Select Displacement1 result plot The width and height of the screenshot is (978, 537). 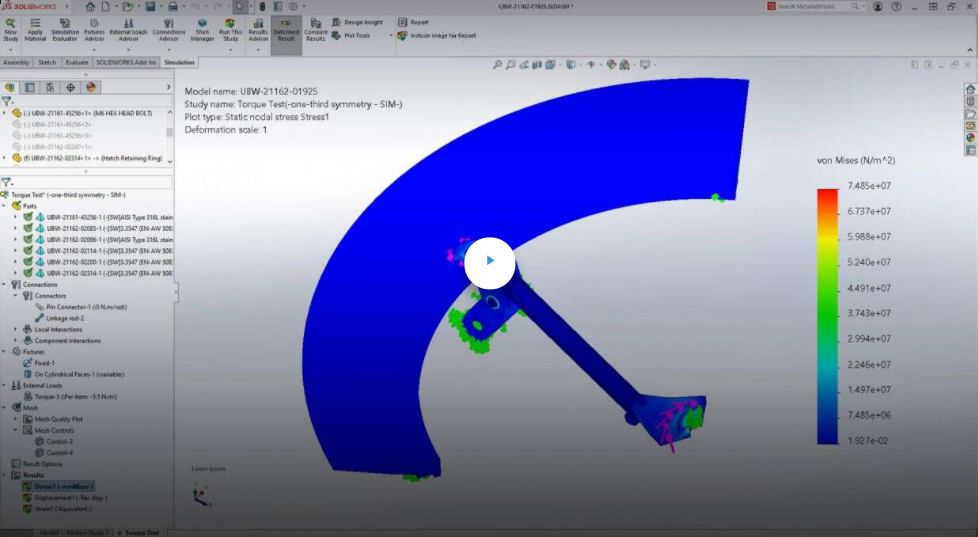70,497
